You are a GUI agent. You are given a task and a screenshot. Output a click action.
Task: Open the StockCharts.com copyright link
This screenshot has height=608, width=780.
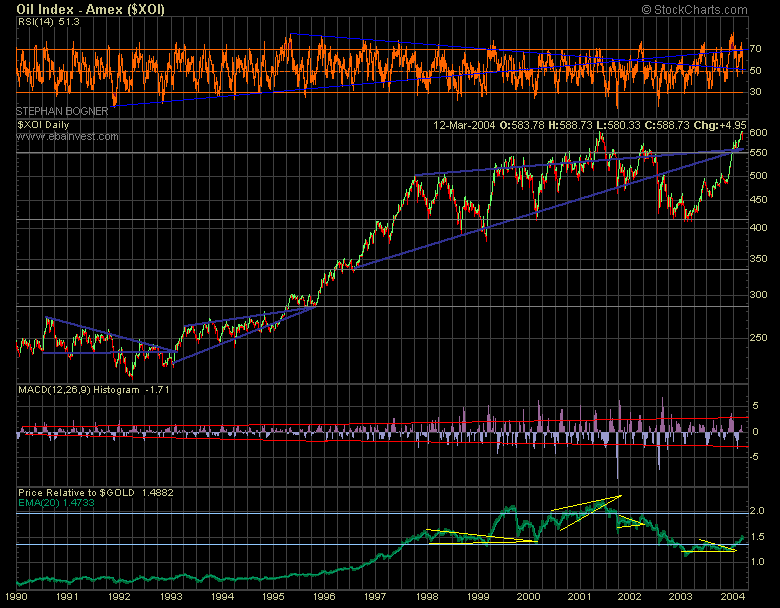[x=709, y=9]
